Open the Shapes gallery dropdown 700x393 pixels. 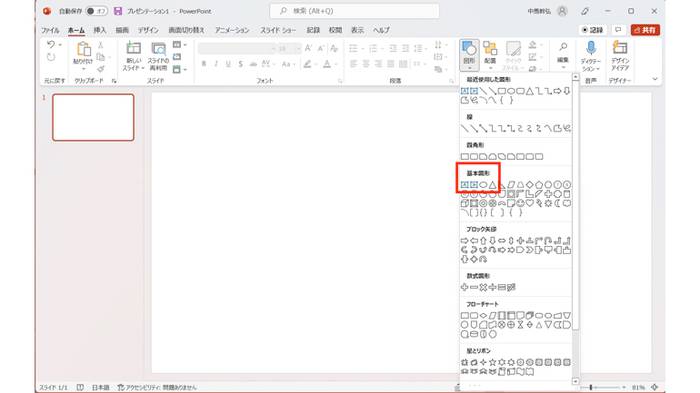(469, 55)
